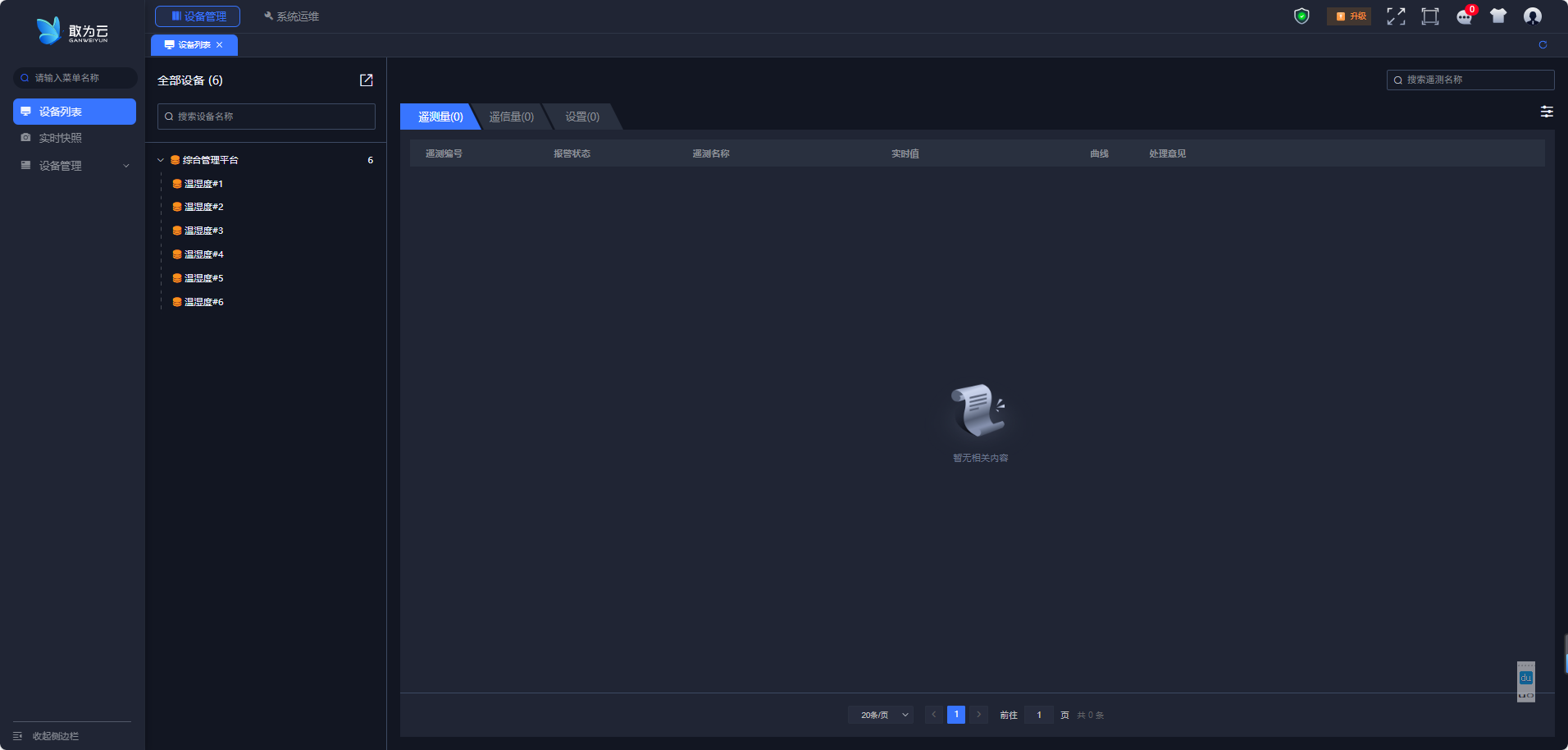Select device 温湿度#4

coord(203,254)
